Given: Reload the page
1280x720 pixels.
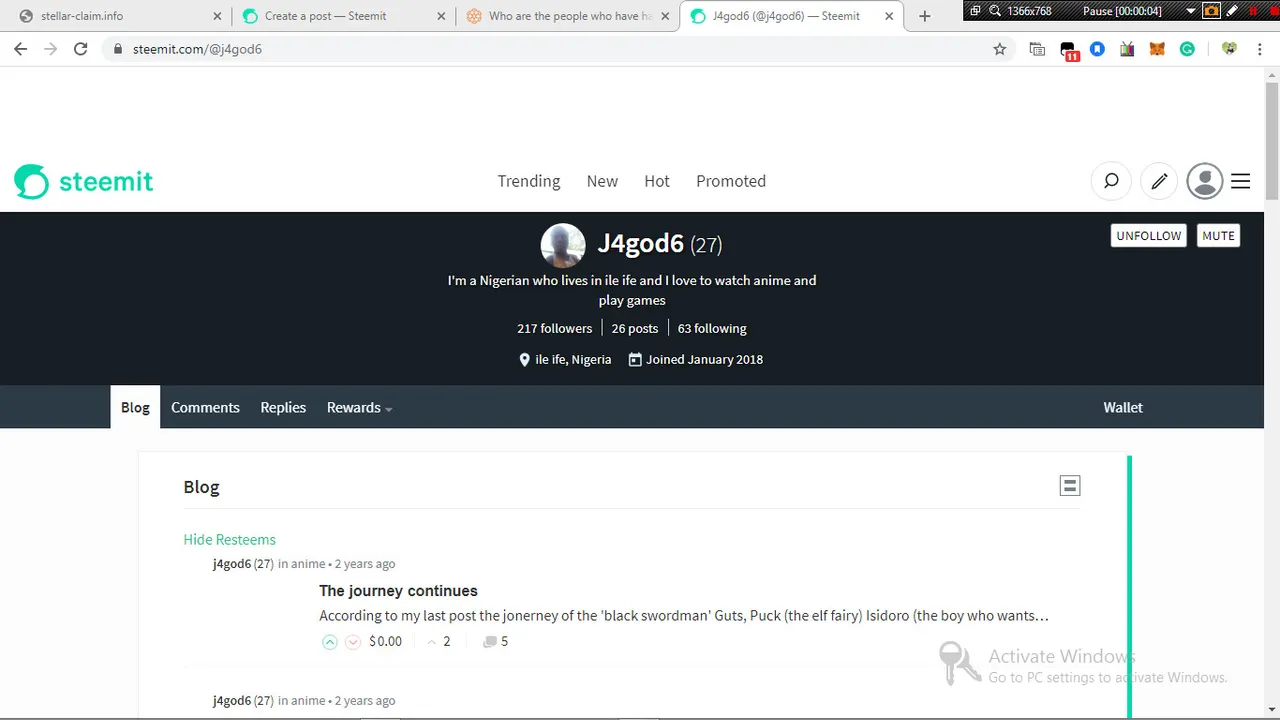Looking at the screenshot, I should pos(81,49).
